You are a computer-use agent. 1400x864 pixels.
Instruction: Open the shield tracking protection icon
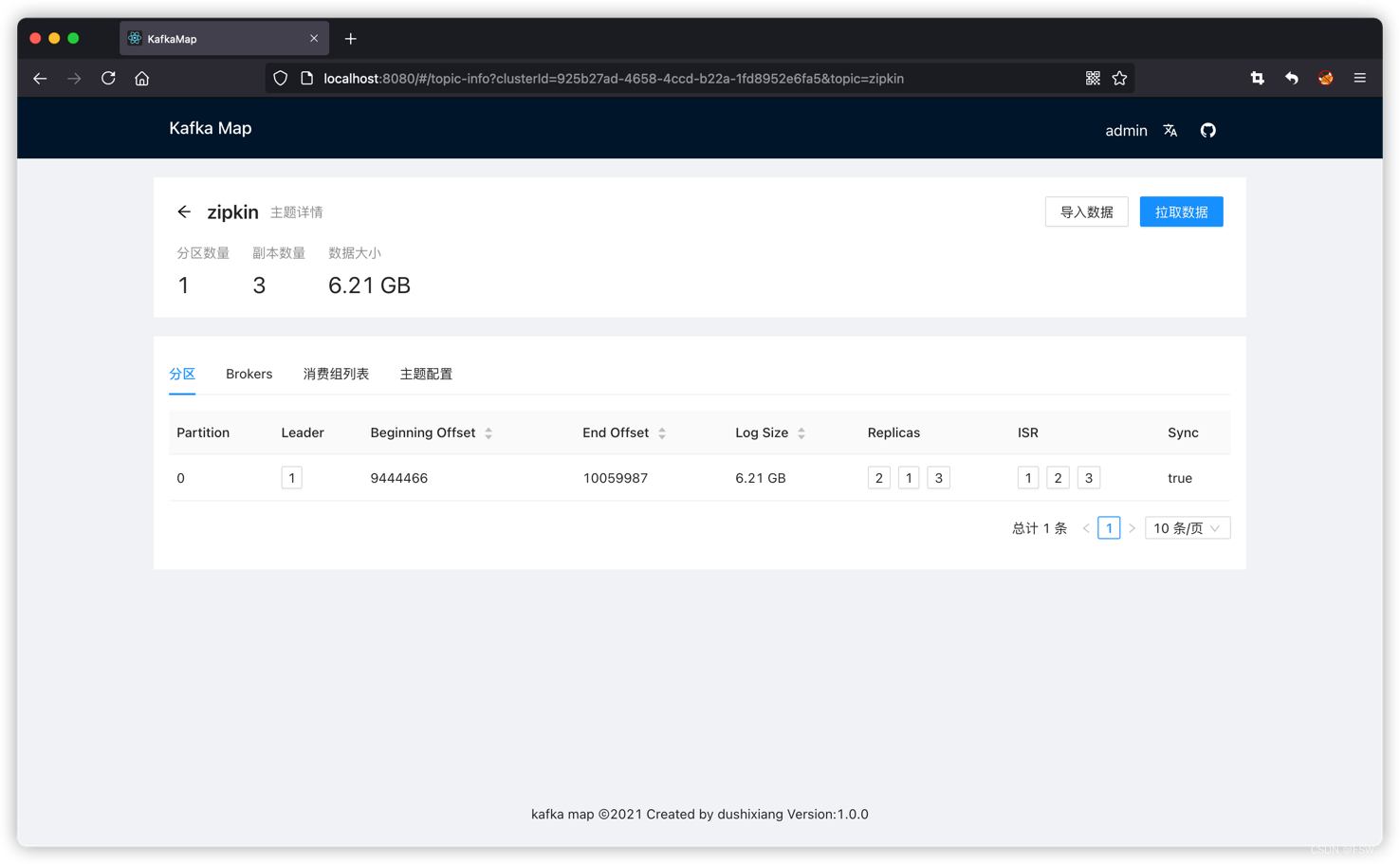280,79
